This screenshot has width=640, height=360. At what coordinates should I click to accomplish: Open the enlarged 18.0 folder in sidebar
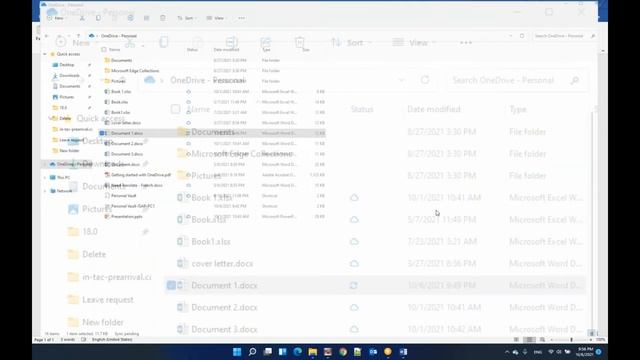[x=90, y=231]
